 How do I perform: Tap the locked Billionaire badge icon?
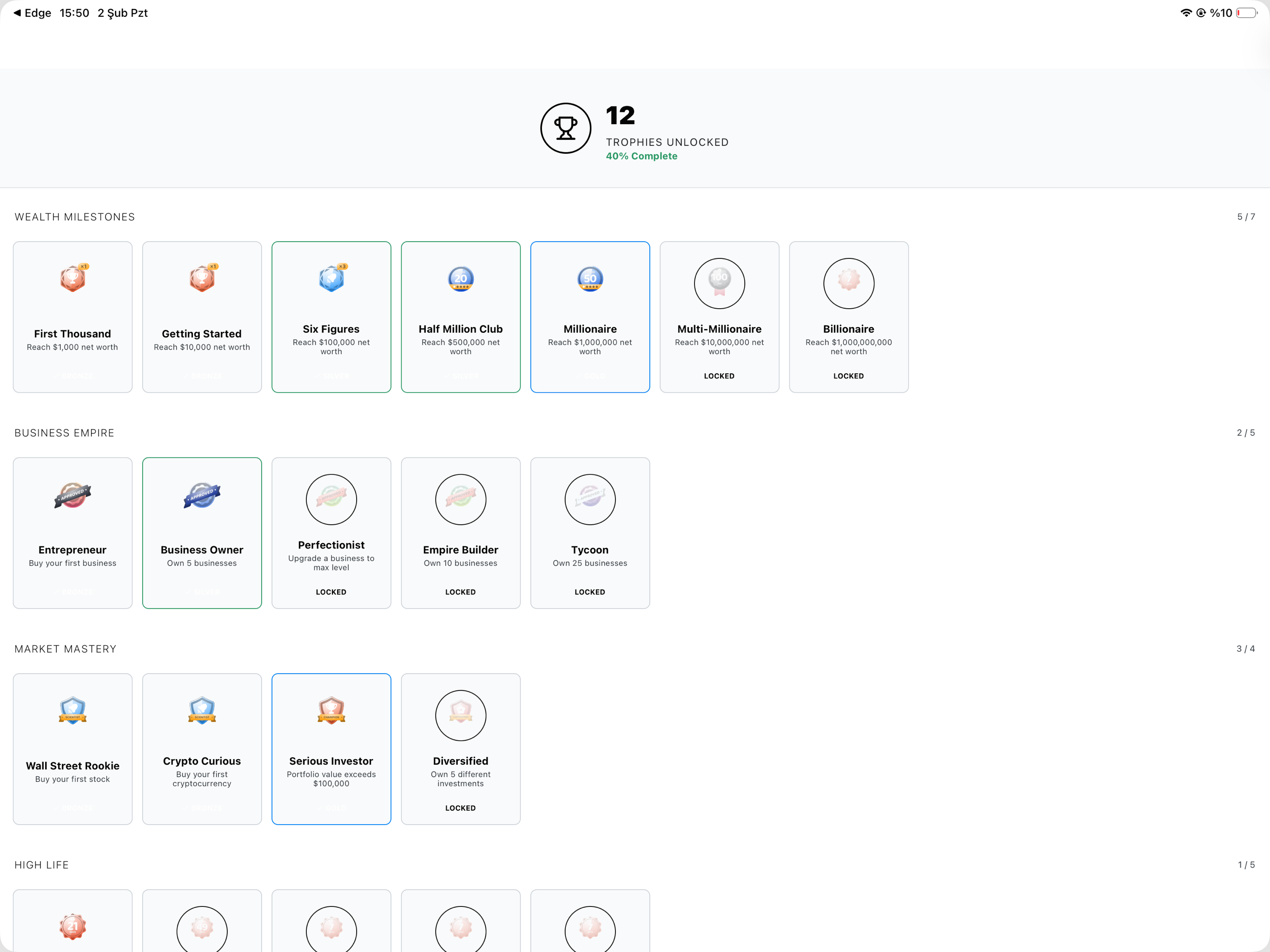pyautogui.click(x=848, y=284)
